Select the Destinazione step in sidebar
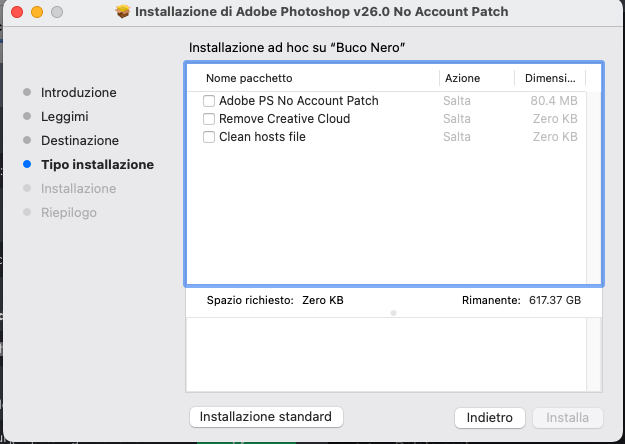The image size is (625, 444). point(80,140)
